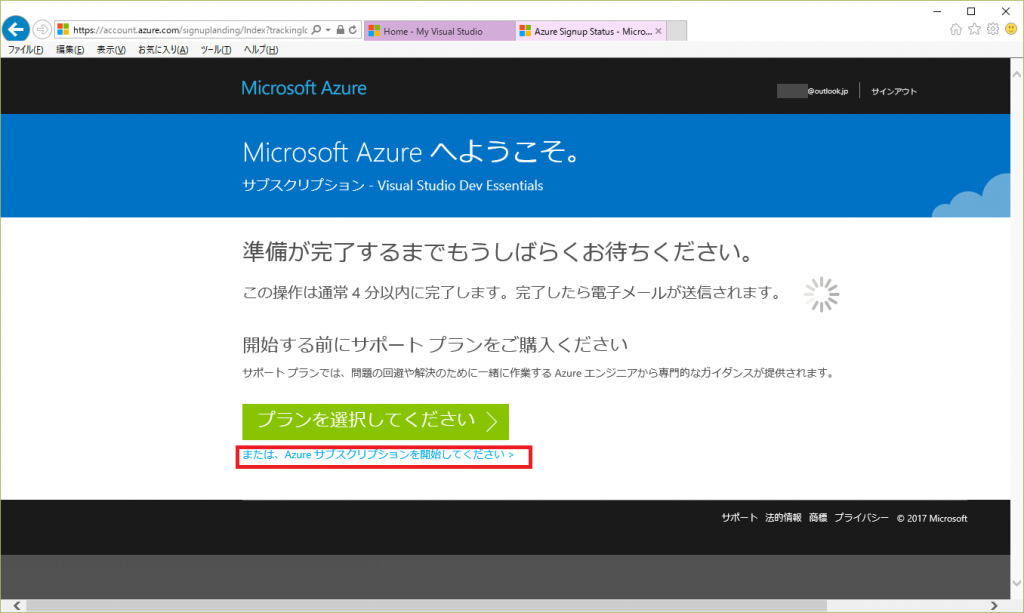Viewport: 1024px width, 613px height.
Task: Open the address bar dropdown arrow
Action: (328, 30)
